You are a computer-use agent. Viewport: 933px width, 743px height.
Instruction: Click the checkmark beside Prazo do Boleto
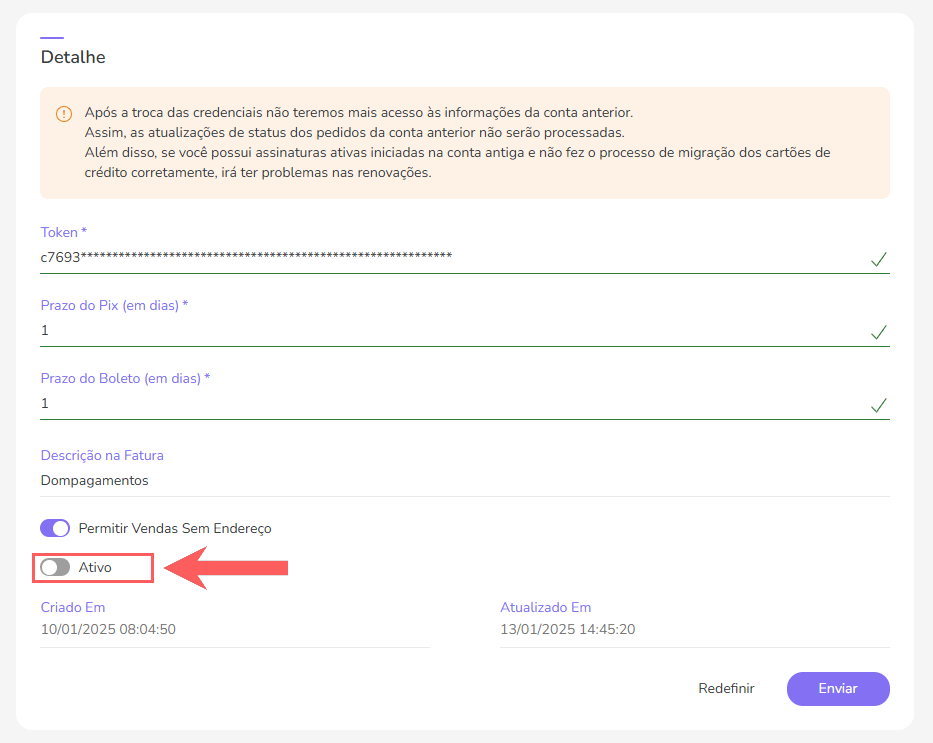click(878, 405)
